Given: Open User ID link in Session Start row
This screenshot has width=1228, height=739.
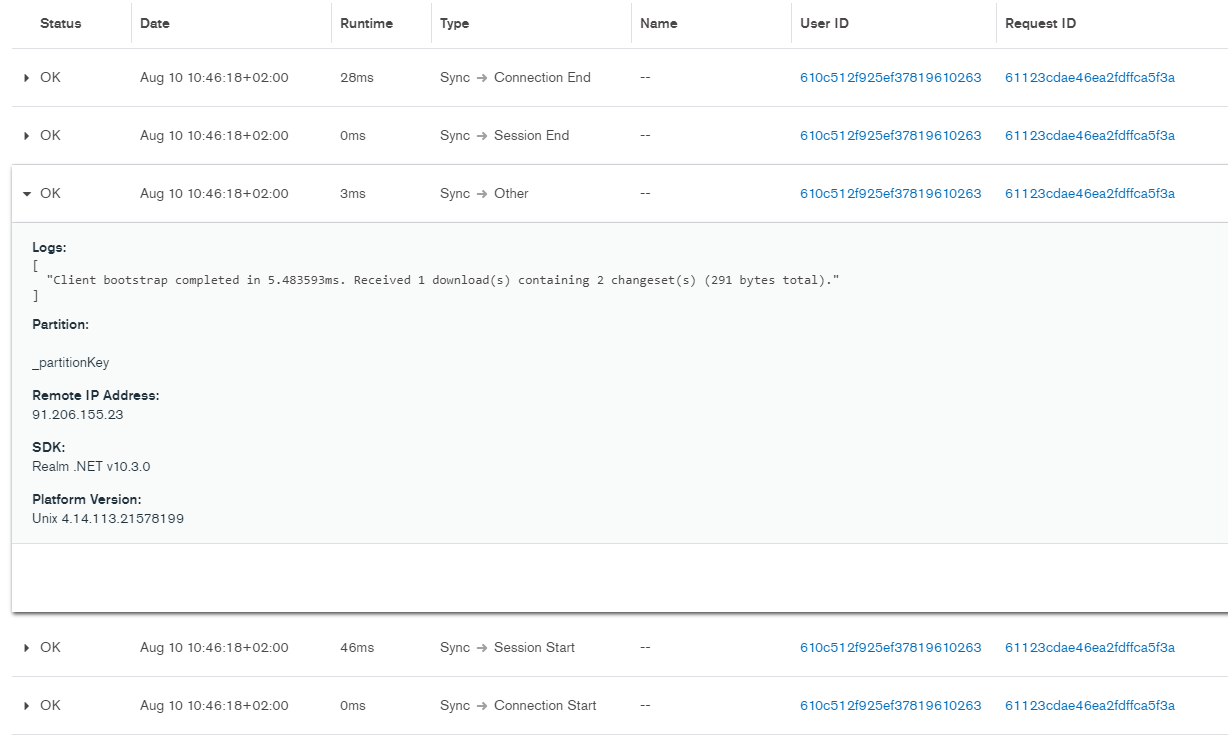Looking at the screenshot, I should 890,648.
